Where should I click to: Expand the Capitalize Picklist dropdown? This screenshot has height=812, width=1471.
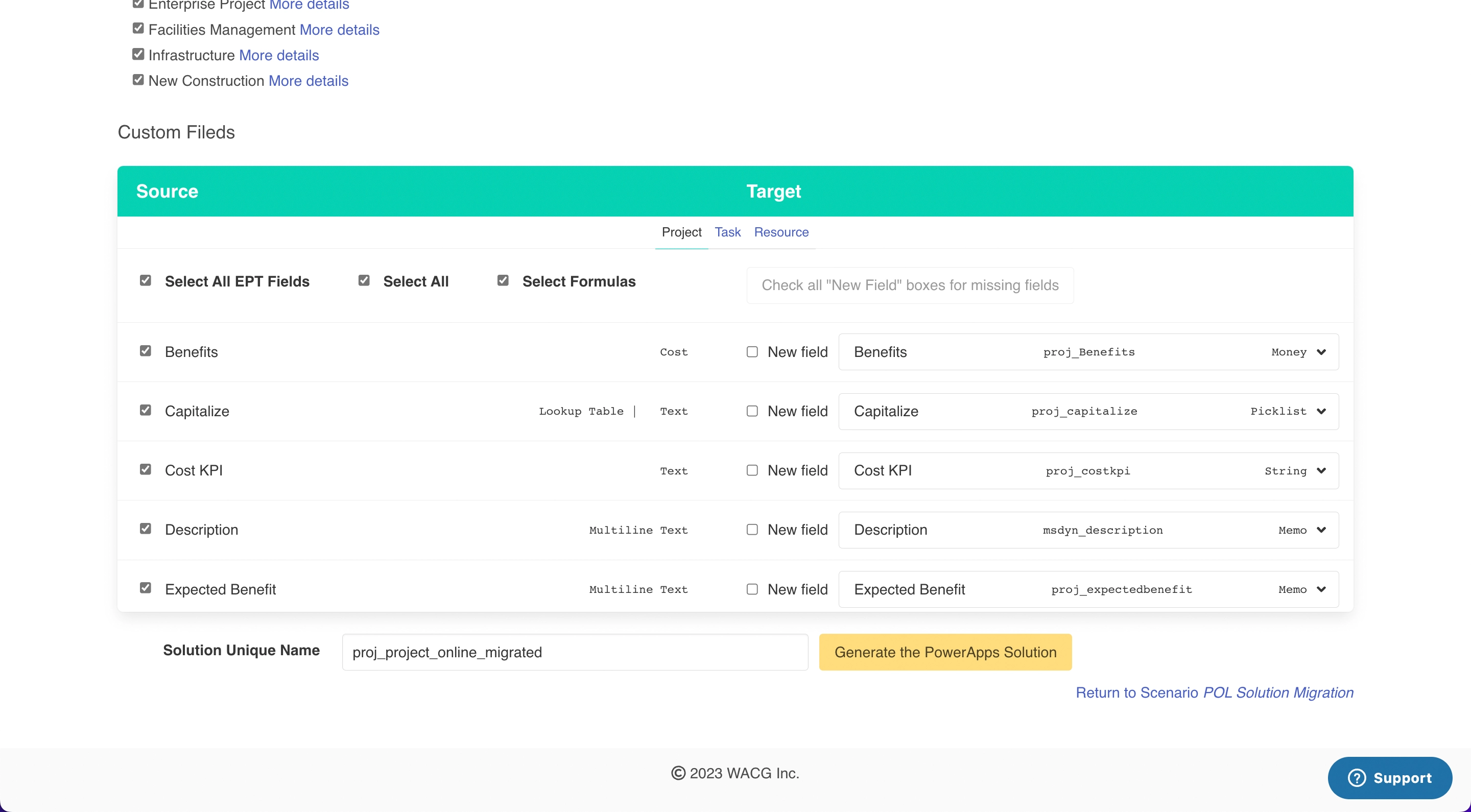[x=1088, y=411]
